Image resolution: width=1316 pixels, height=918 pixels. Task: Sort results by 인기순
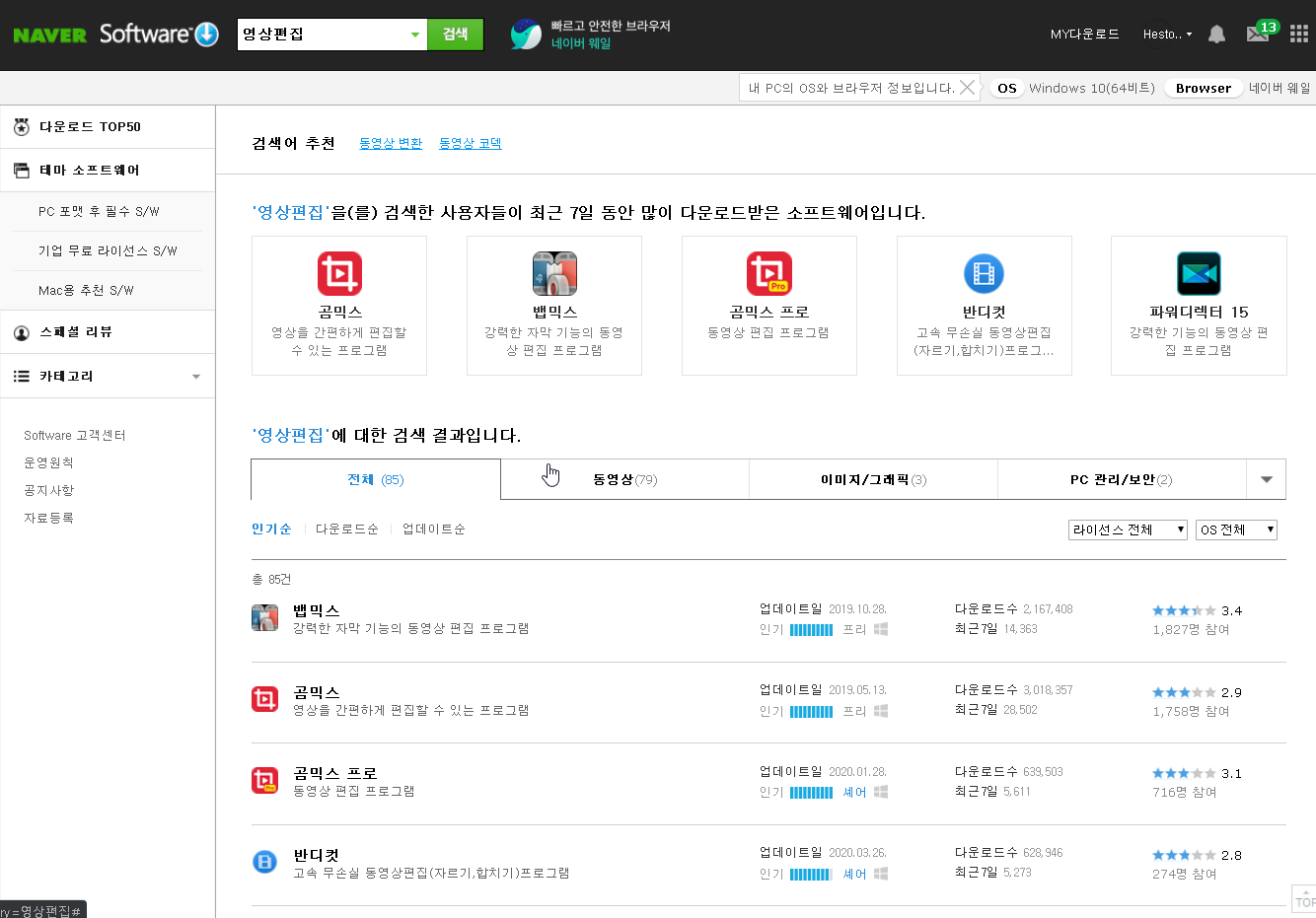click(x=271, y=530)
